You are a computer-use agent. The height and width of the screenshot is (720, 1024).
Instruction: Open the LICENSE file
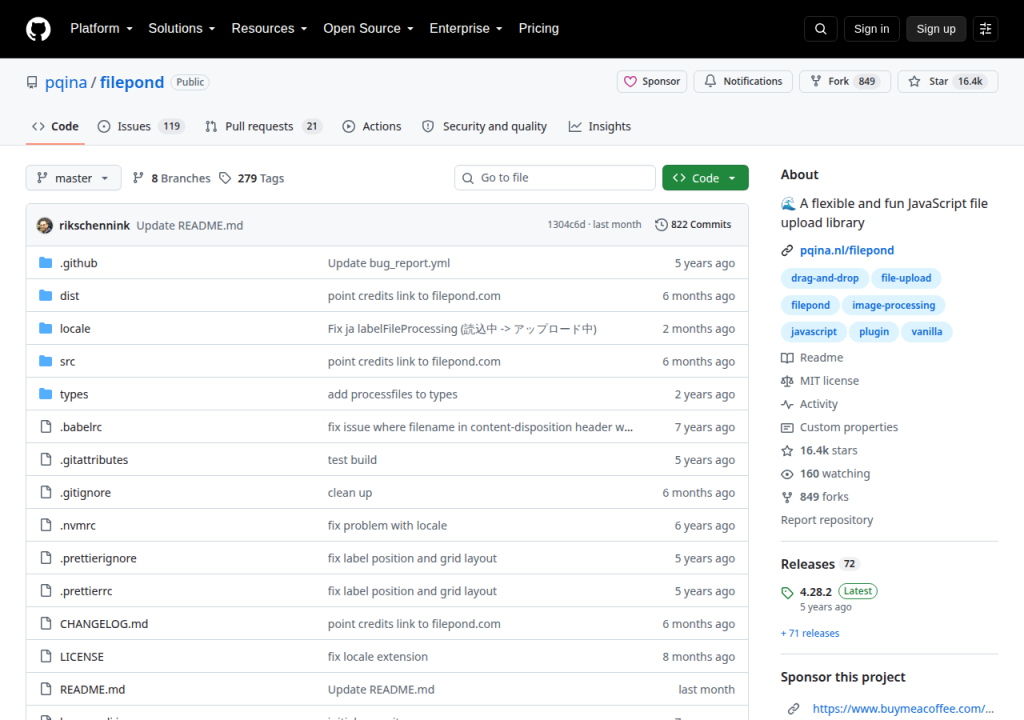pyautogui.click(x=82, y=657)
